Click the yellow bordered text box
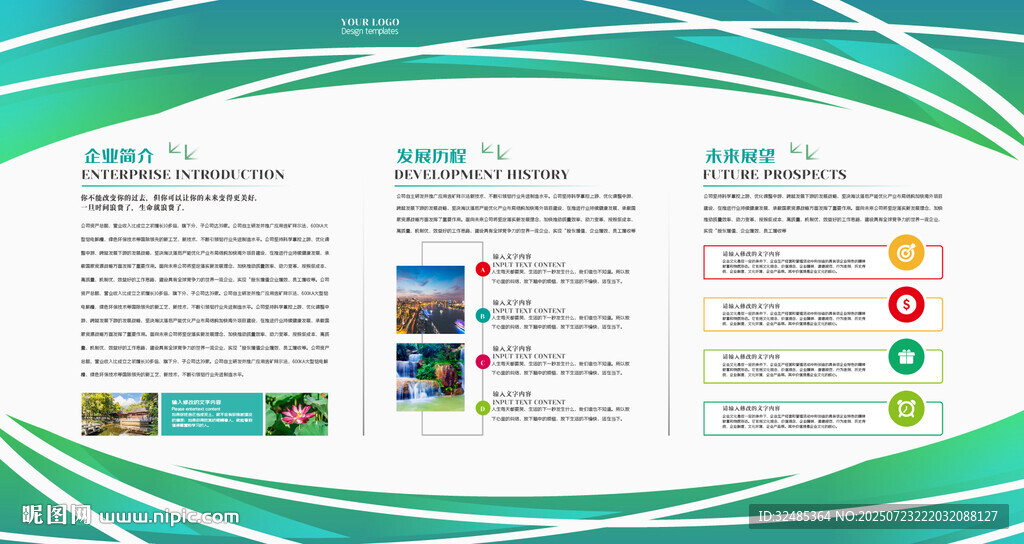This screenshot has width=1024, height=544. pyautogui.click(x=823, y=314)
